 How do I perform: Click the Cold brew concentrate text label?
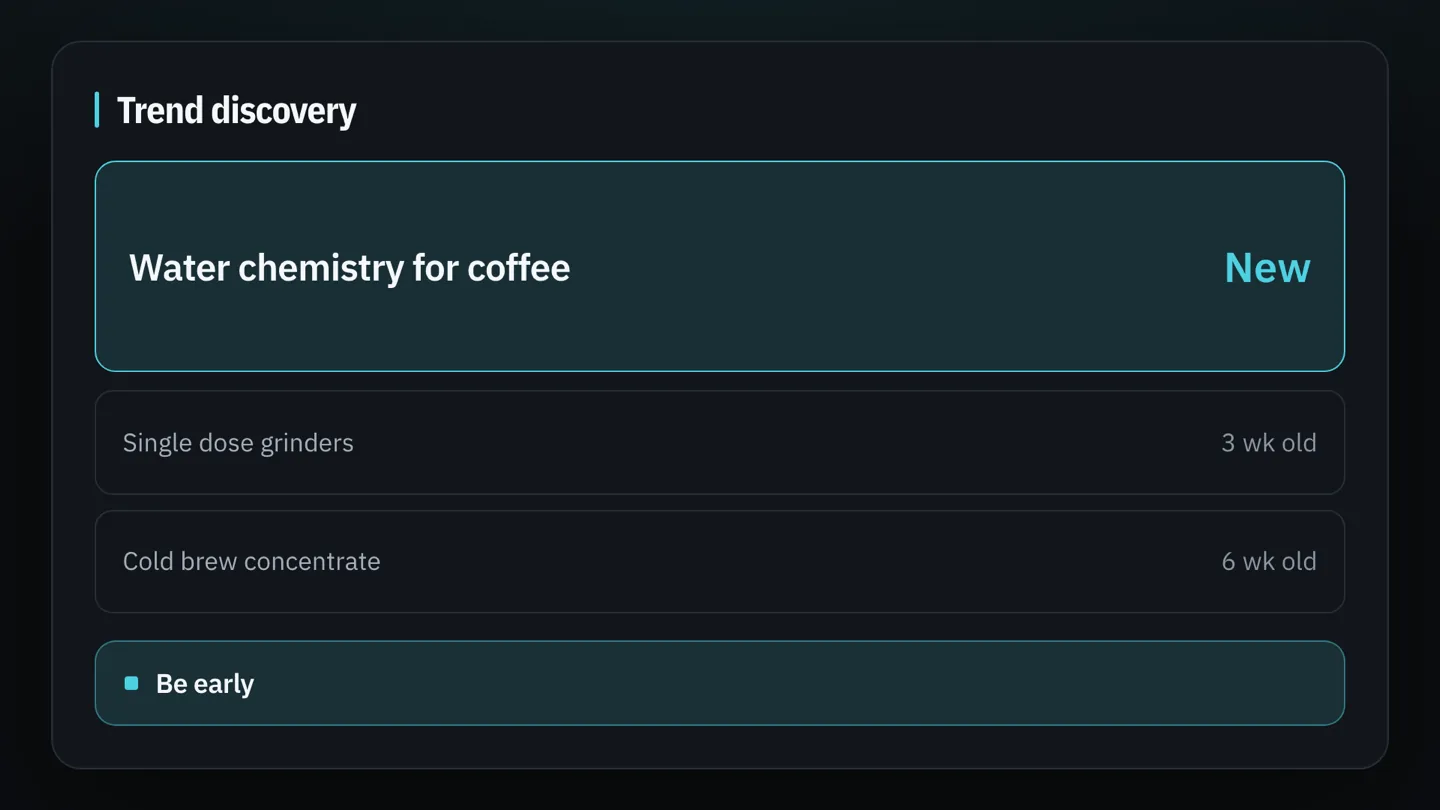point(251,561)
